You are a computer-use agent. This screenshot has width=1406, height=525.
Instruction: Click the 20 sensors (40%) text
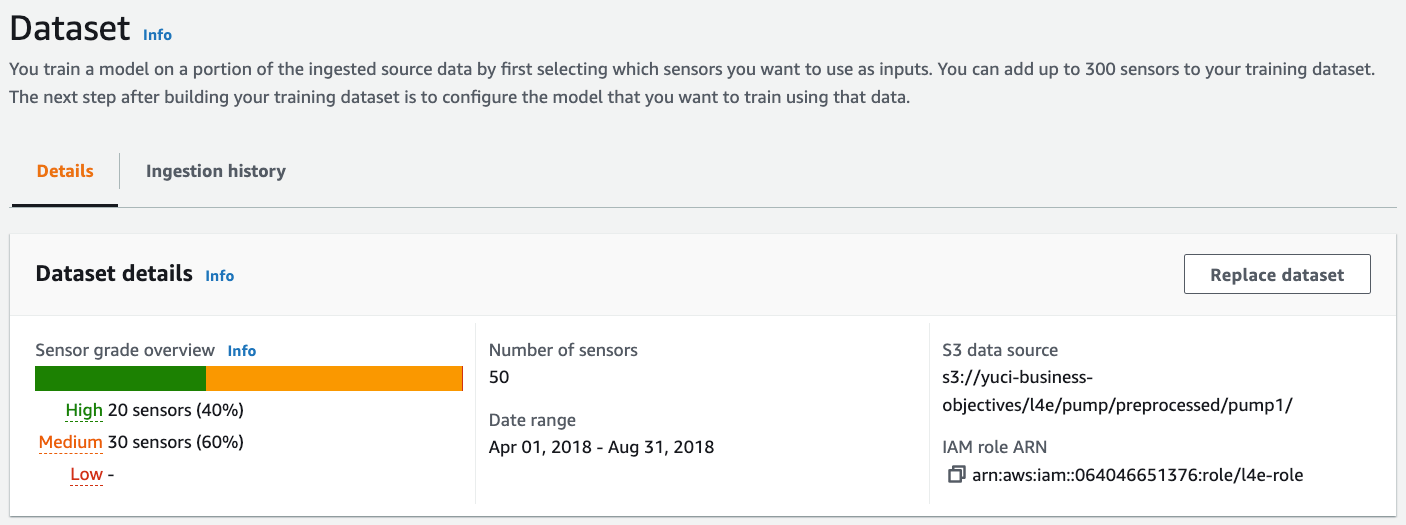tap(176, 410)
